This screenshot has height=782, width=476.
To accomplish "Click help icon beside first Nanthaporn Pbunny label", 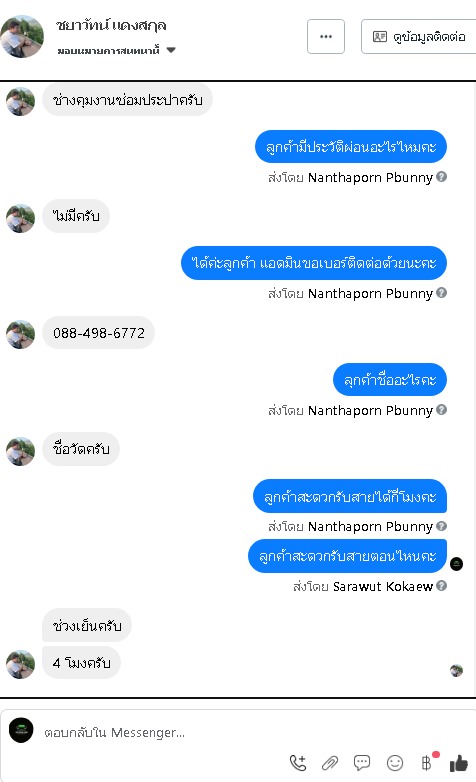I will coord(442,177).
